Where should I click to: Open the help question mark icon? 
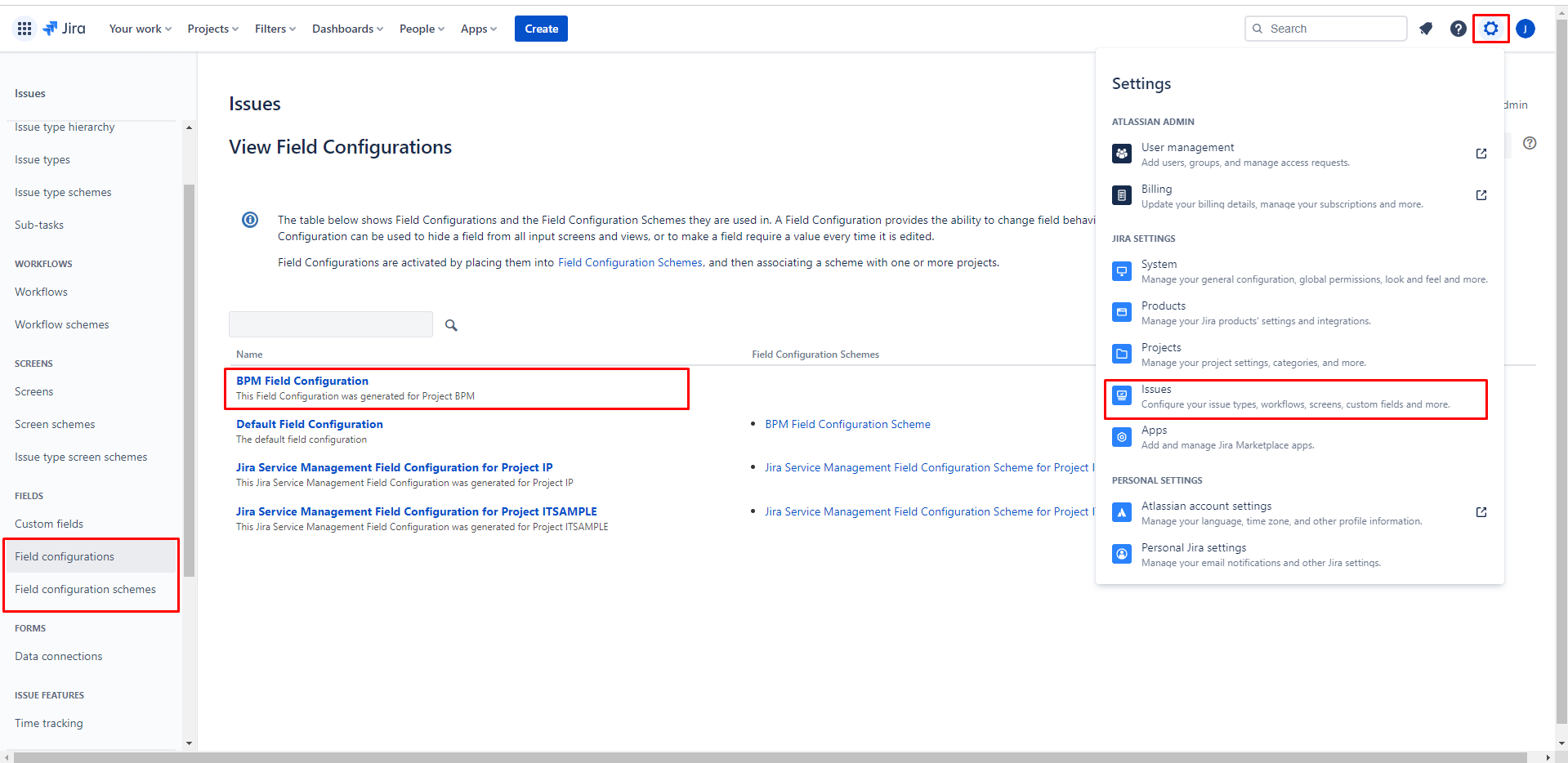pos(1458,29)
